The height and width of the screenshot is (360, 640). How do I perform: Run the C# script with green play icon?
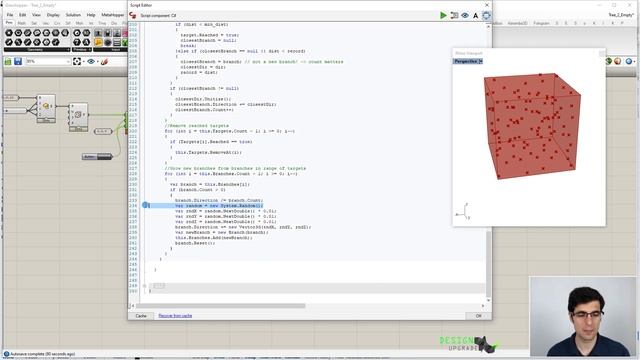[443, 16]
